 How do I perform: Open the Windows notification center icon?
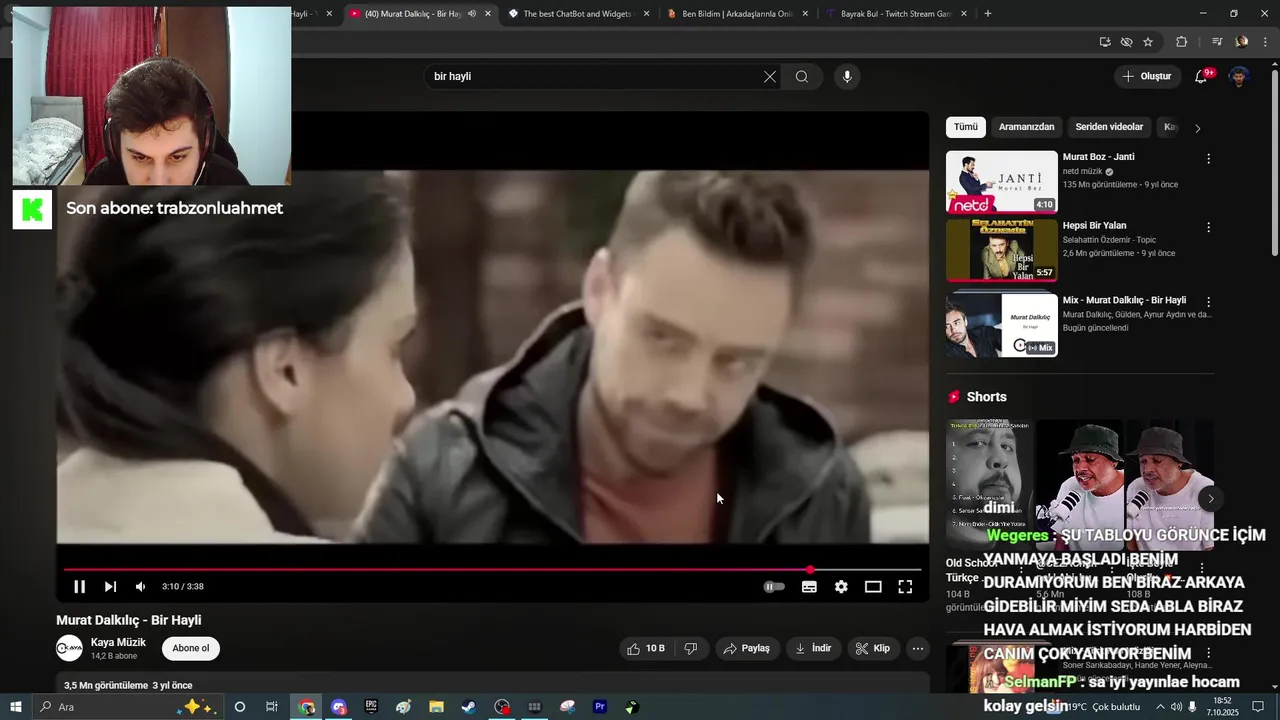pos(1258,707)
